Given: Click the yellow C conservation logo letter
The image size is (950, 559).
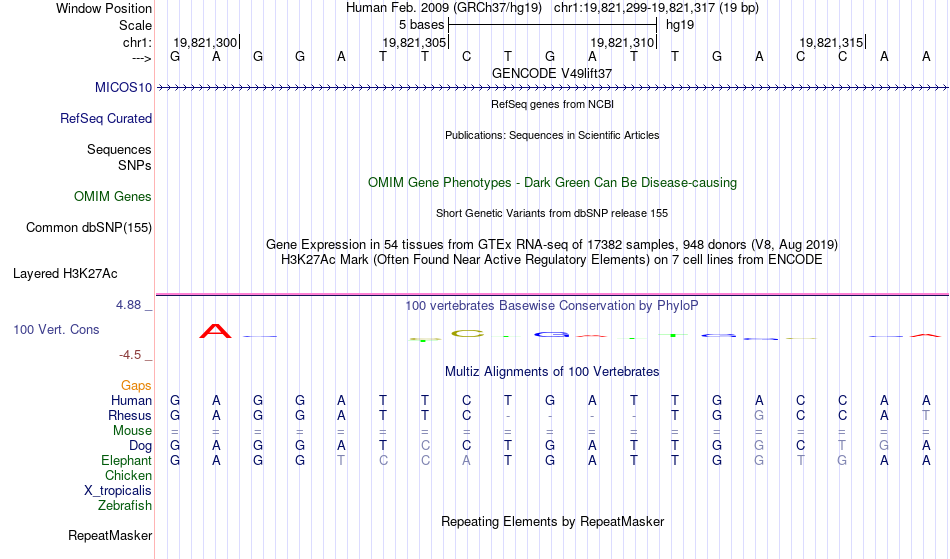Looking at the screenshot, I should point(467,333).
